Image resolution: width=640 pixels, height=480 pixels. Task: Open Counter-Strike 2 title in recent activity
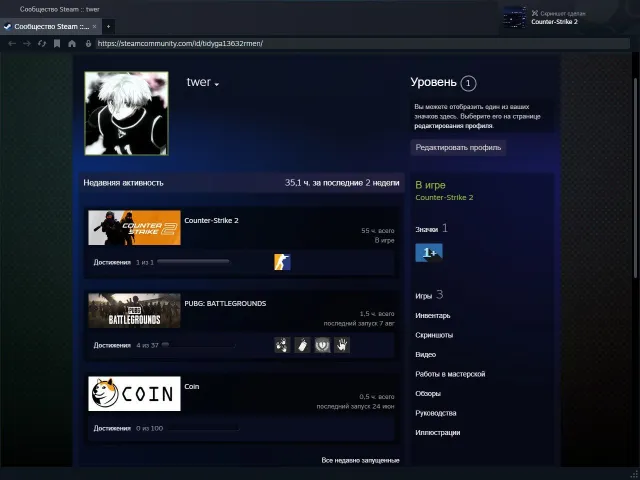211,220
